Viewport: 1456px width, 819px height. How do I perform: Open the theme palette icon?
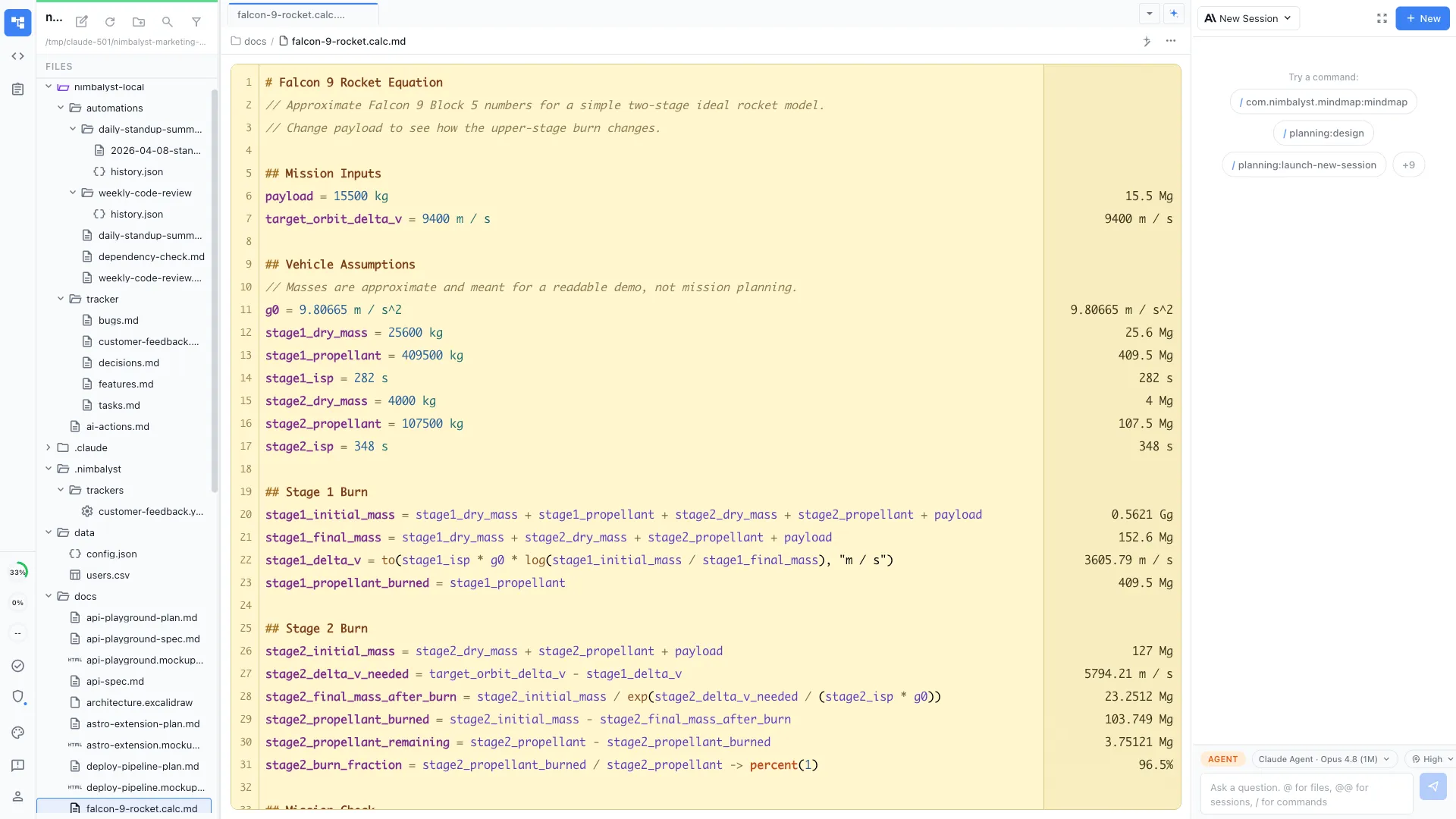[x=18, y=733]
